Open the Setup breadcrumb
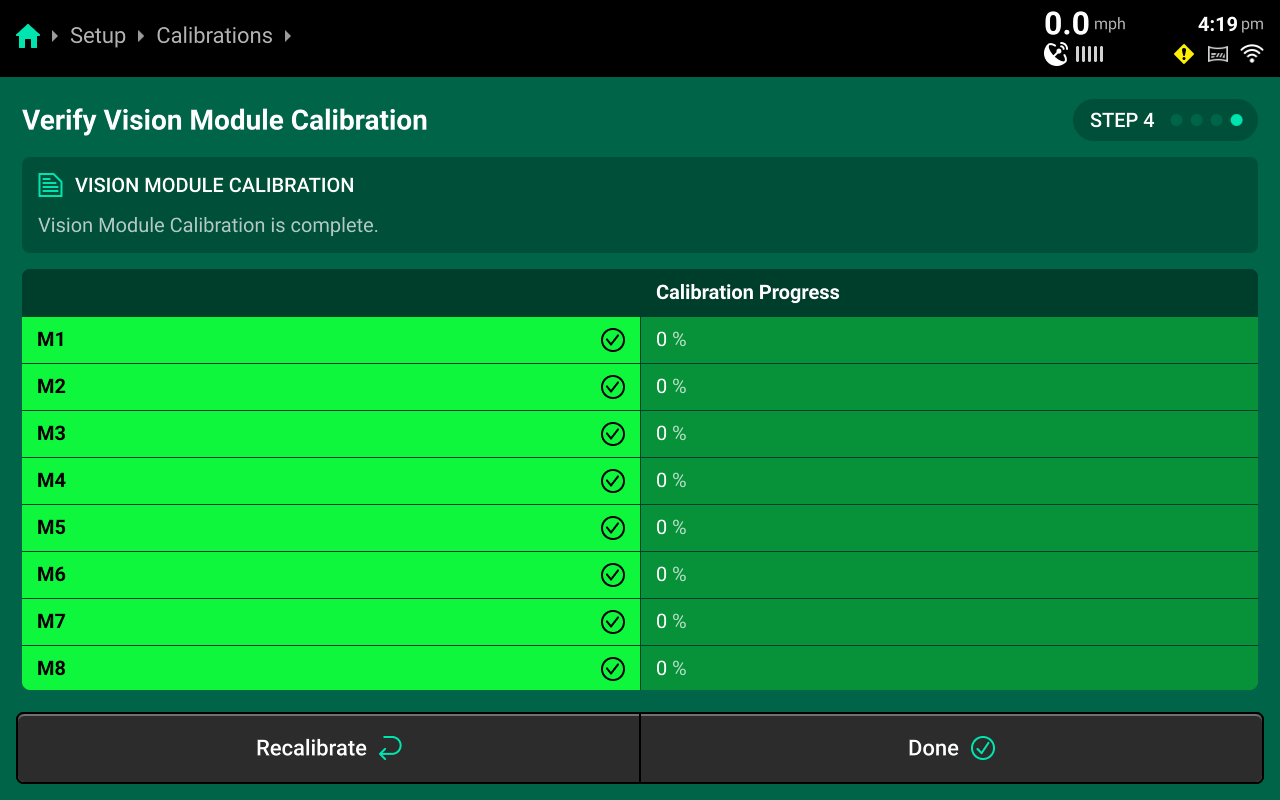 point(98,36)
